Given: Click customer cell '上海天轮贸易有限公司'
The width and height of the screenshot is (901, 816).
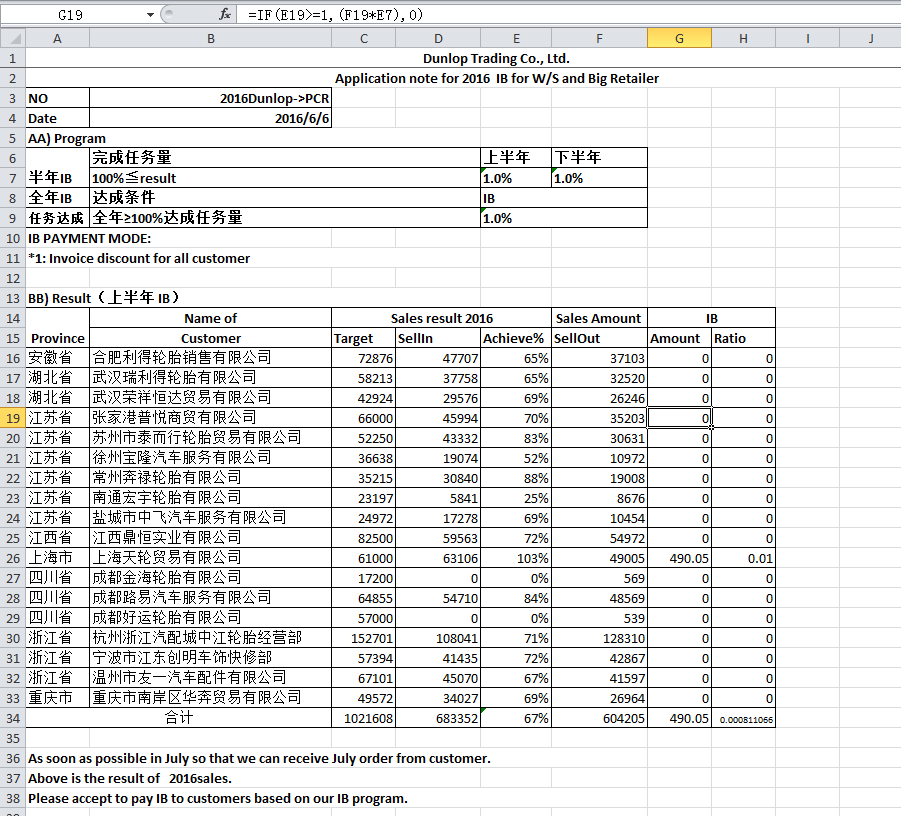Looking at the screenshot, I should (210, 559).
